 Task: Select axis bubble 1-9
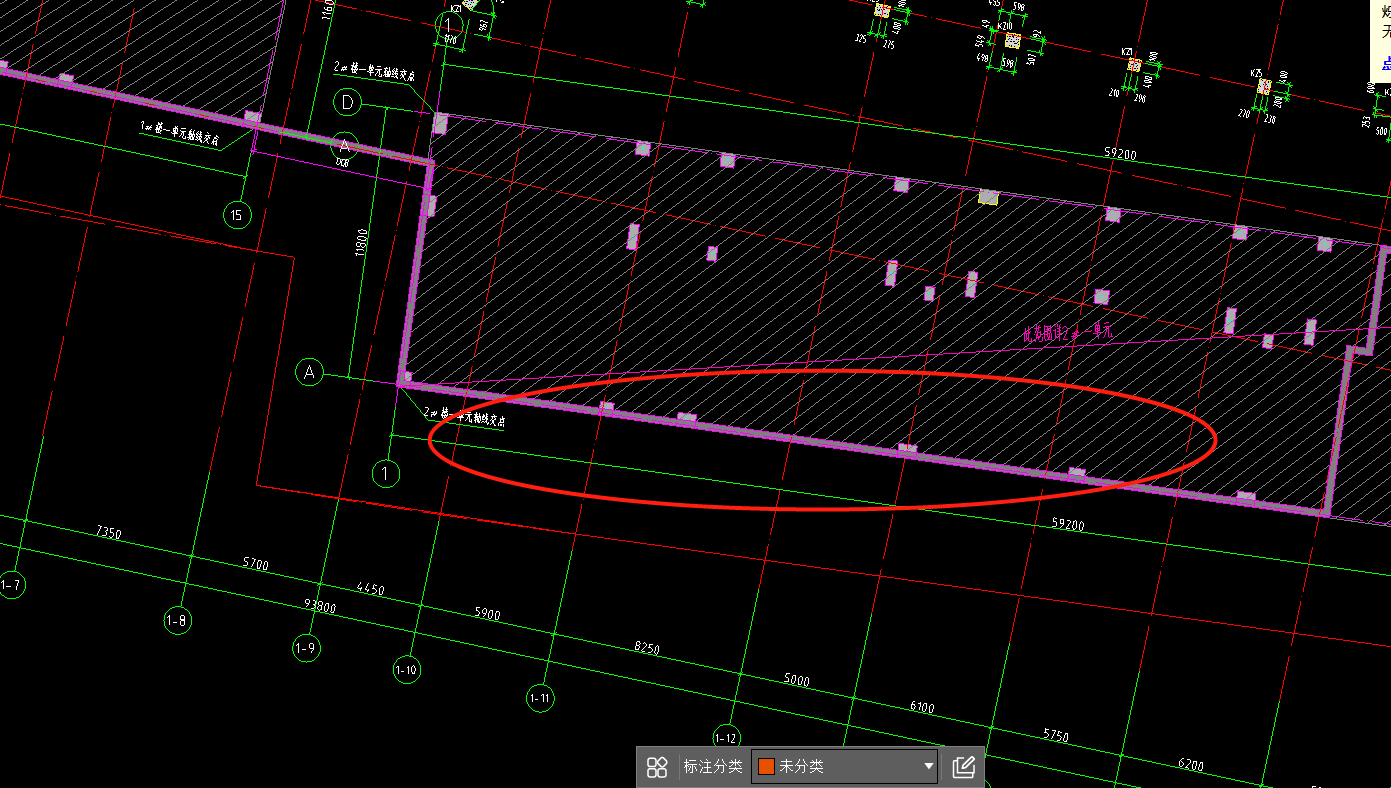tap(306, 648)
